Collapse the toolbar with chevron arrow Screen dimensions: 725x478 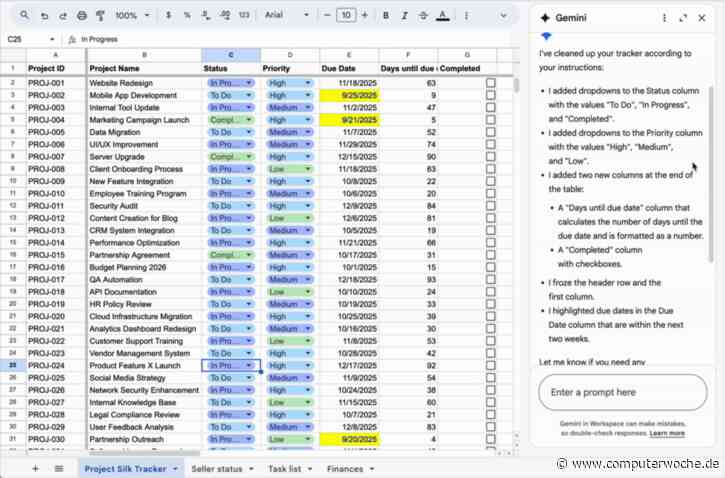point(504,16)
